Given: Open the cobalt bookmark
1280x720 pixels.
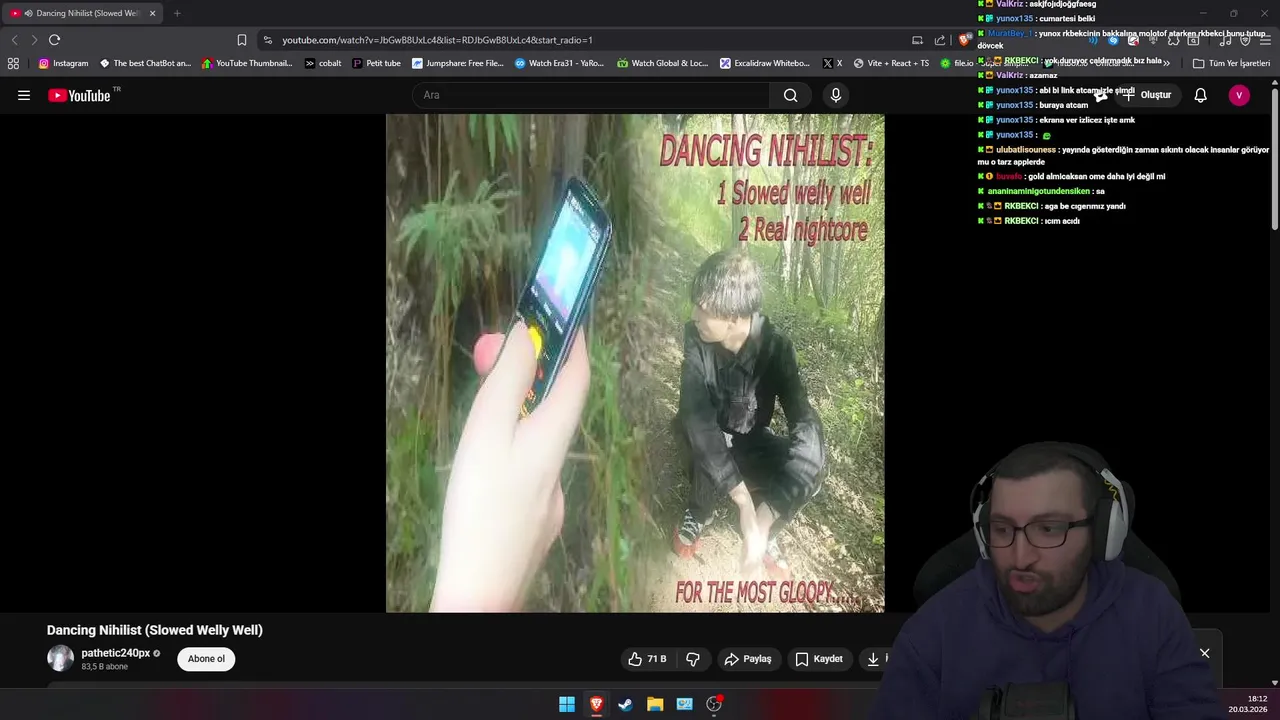Looking at the screenshot, I should point(323,63).
